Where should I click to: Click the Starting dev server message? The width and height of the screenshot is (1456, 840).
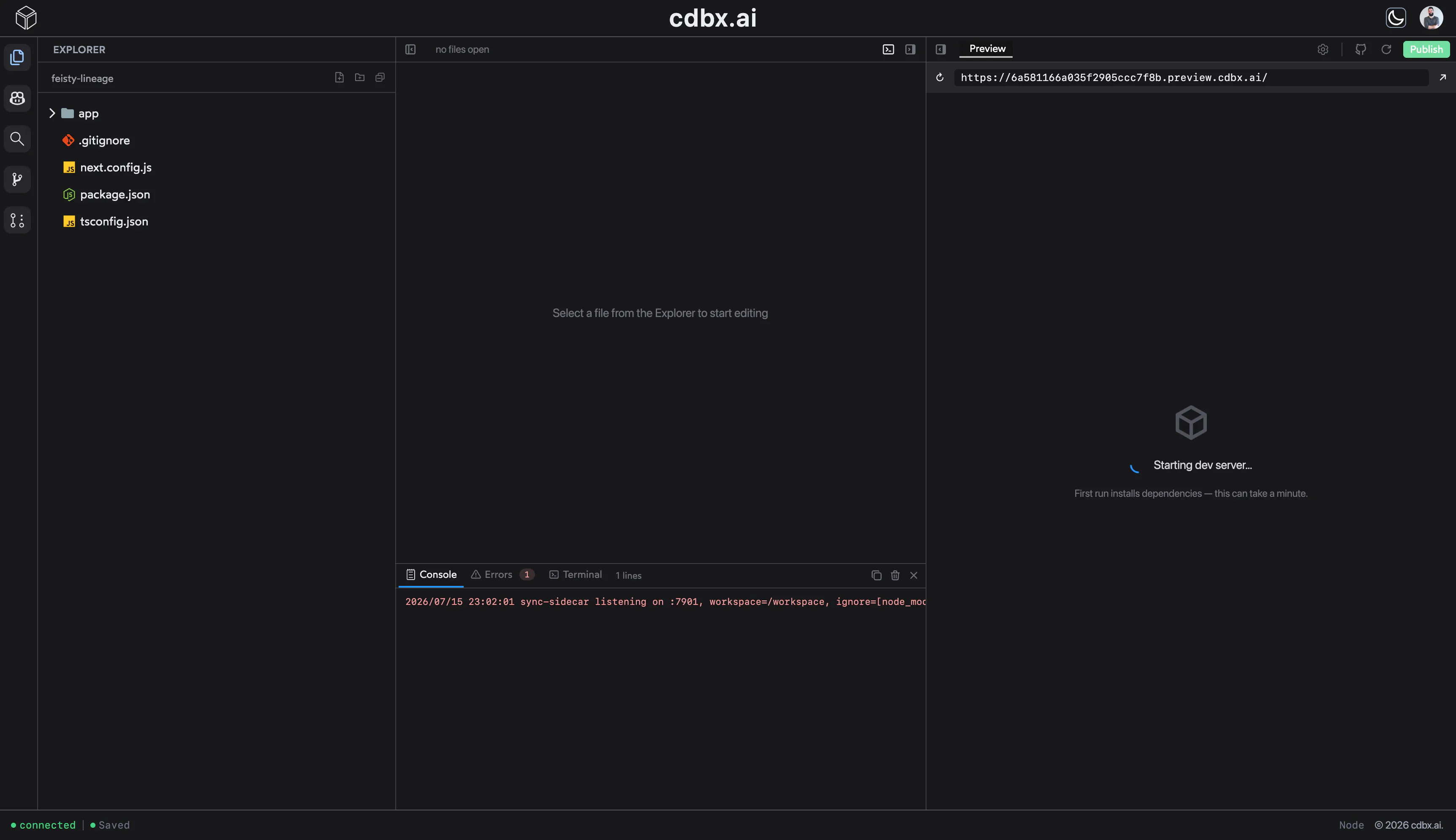tap(1203, 465)
